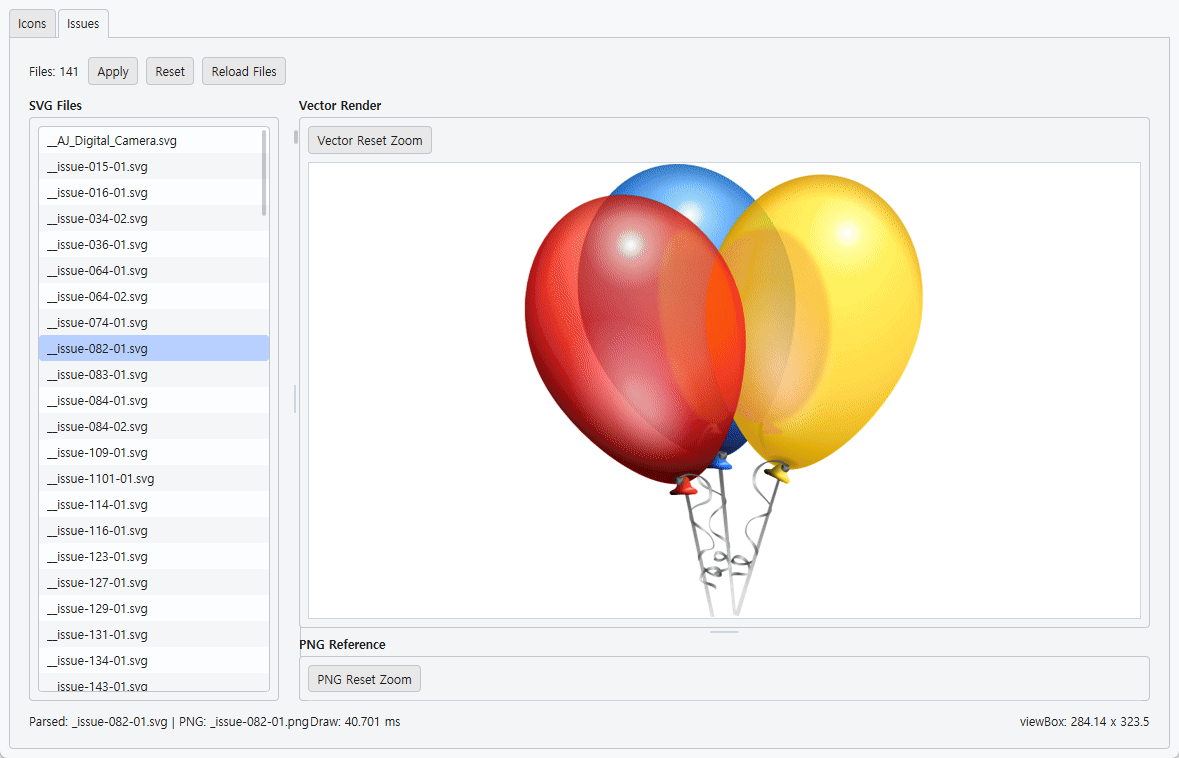
Task: Click PNG Reset Zoom button
Action: click(364, 679)
